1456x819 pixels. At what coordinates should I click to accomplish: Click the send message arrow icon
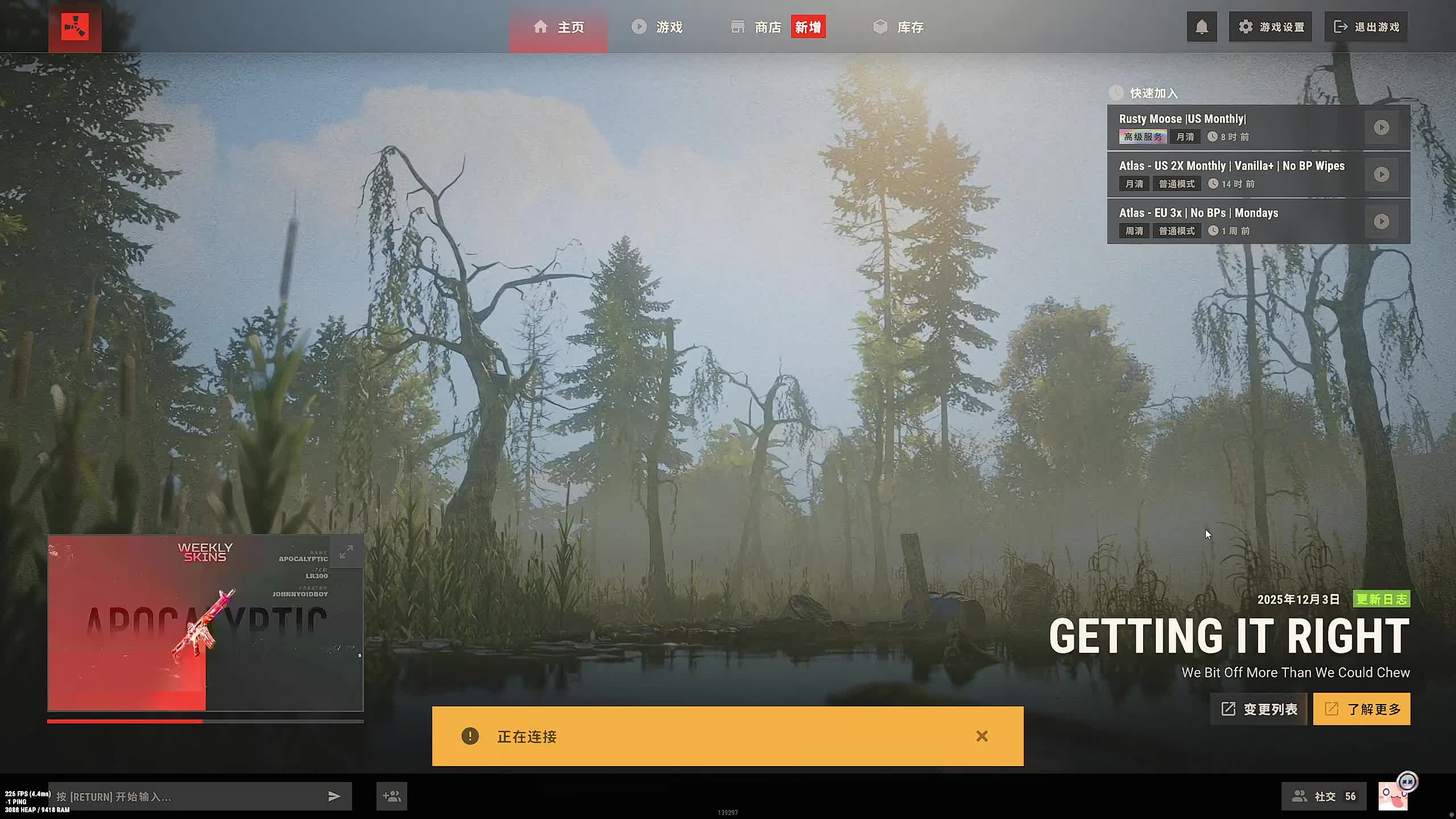(x=334, y=796)
